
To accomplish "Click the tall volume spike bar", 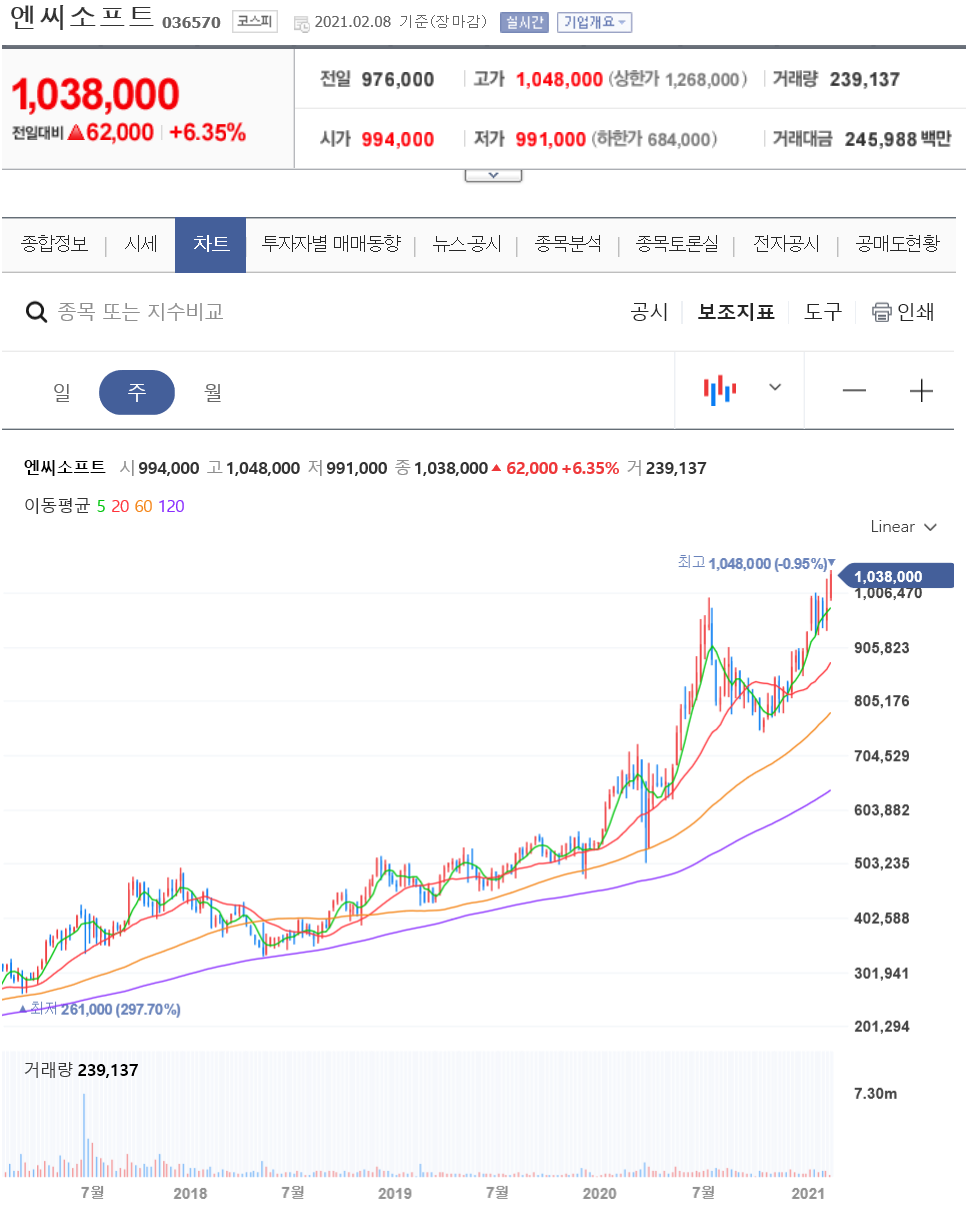I will pos(84,1135).
